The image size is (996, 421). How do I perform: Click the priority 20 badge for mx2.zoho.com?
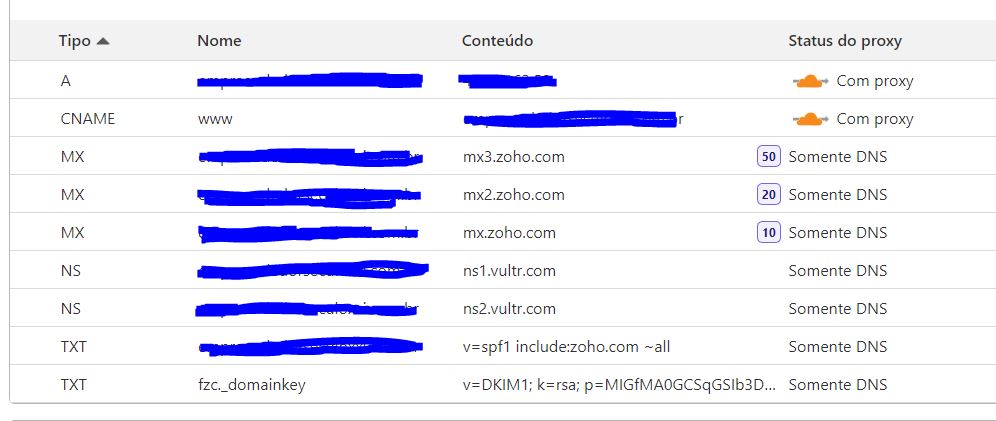(x=769, y=195)
